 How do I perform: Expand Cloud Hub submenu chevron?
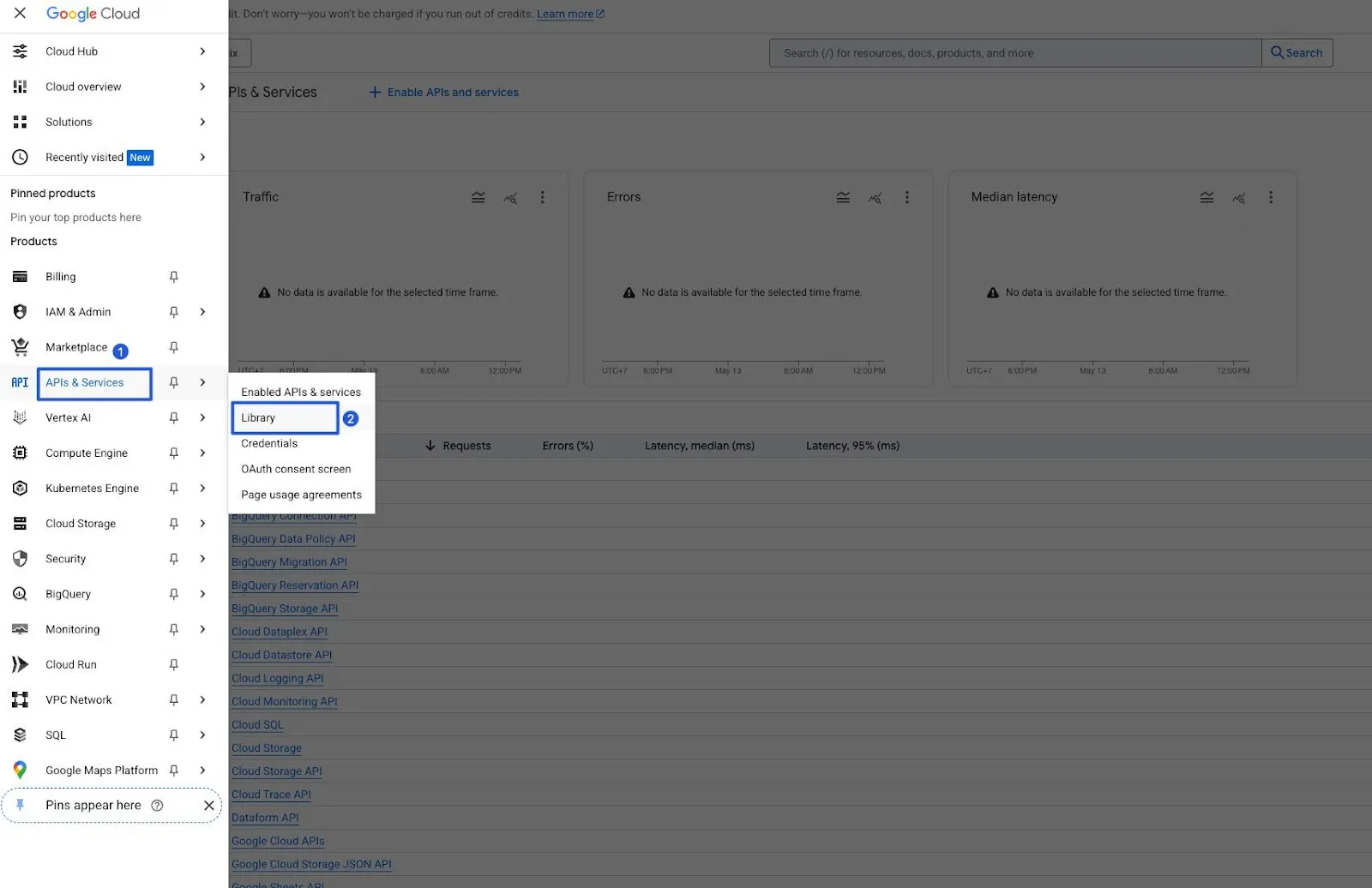click(202, 51)
